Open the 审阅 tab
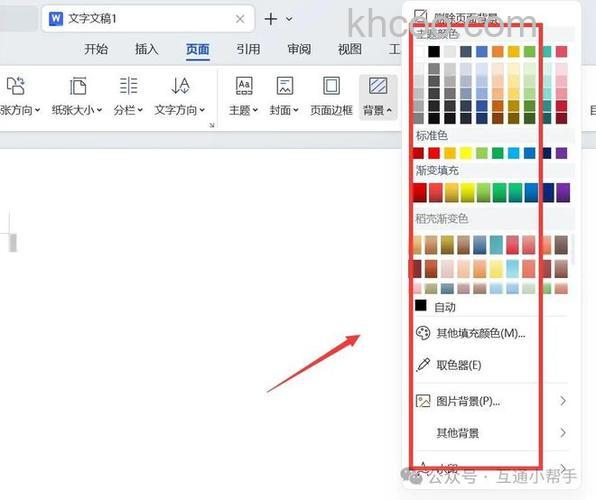This screenshot has height=500, width=596. pos(299,49)
